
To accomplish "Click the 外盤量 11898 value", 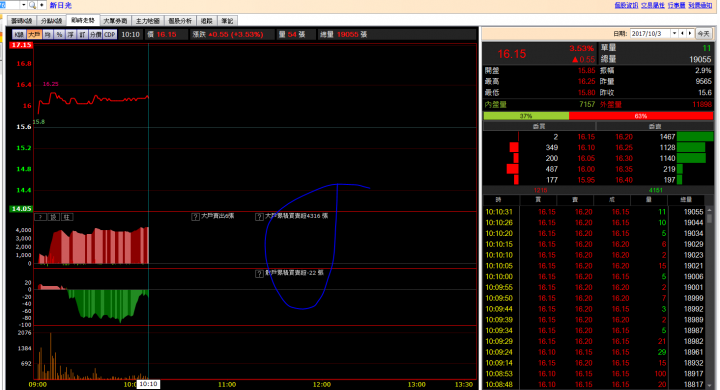I will click(x=702, y=104).
